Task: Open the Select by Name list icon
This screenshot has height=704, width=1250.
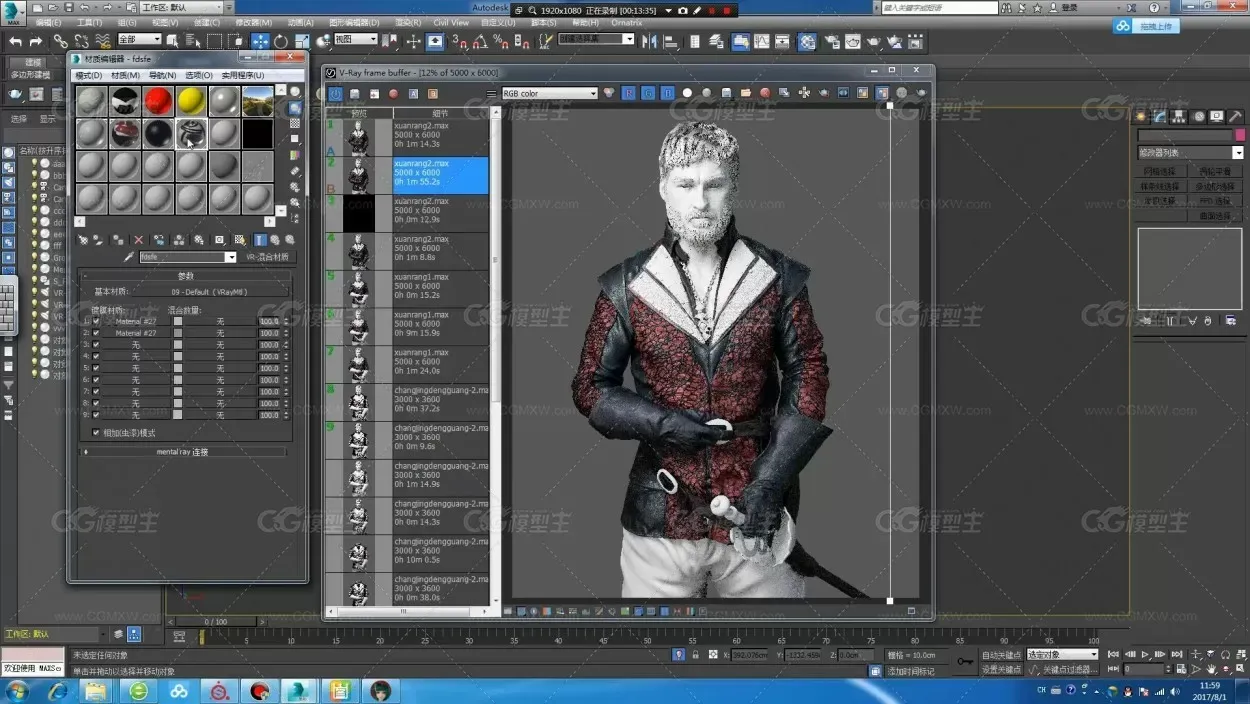Action: click(x=194, y=41)
